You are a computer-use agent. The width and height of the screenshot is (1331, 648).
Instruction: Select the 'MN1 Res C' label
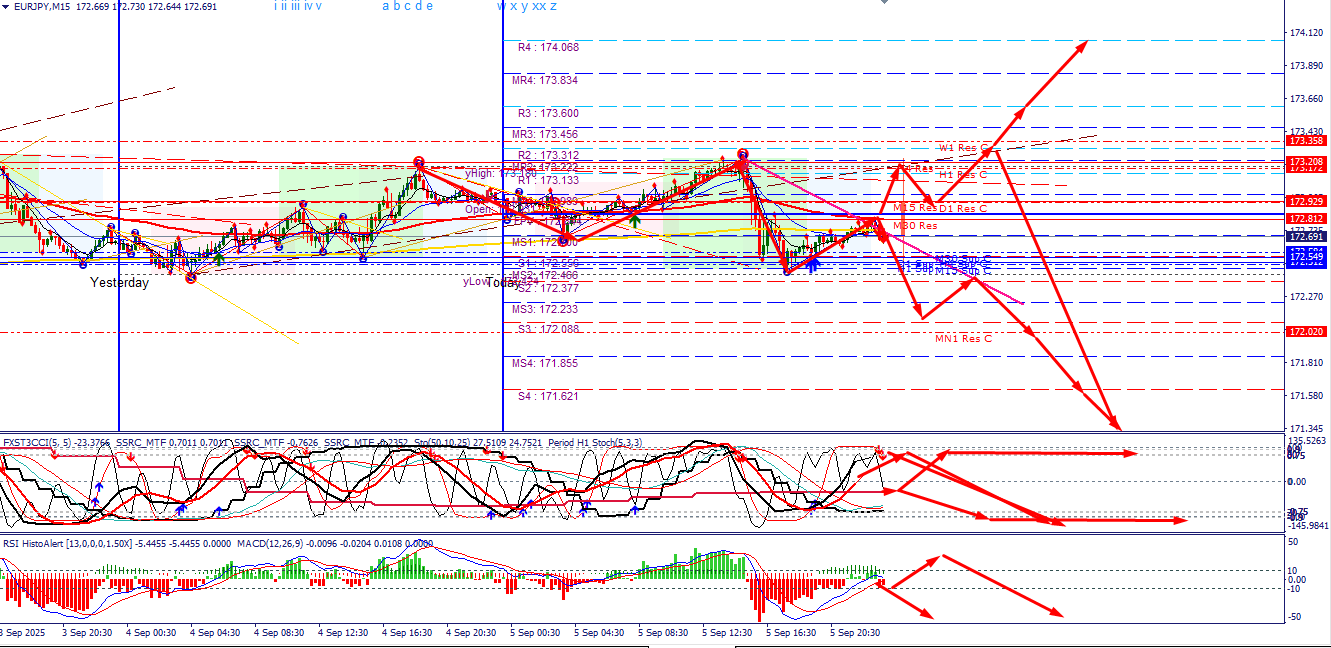click(963, 338)
